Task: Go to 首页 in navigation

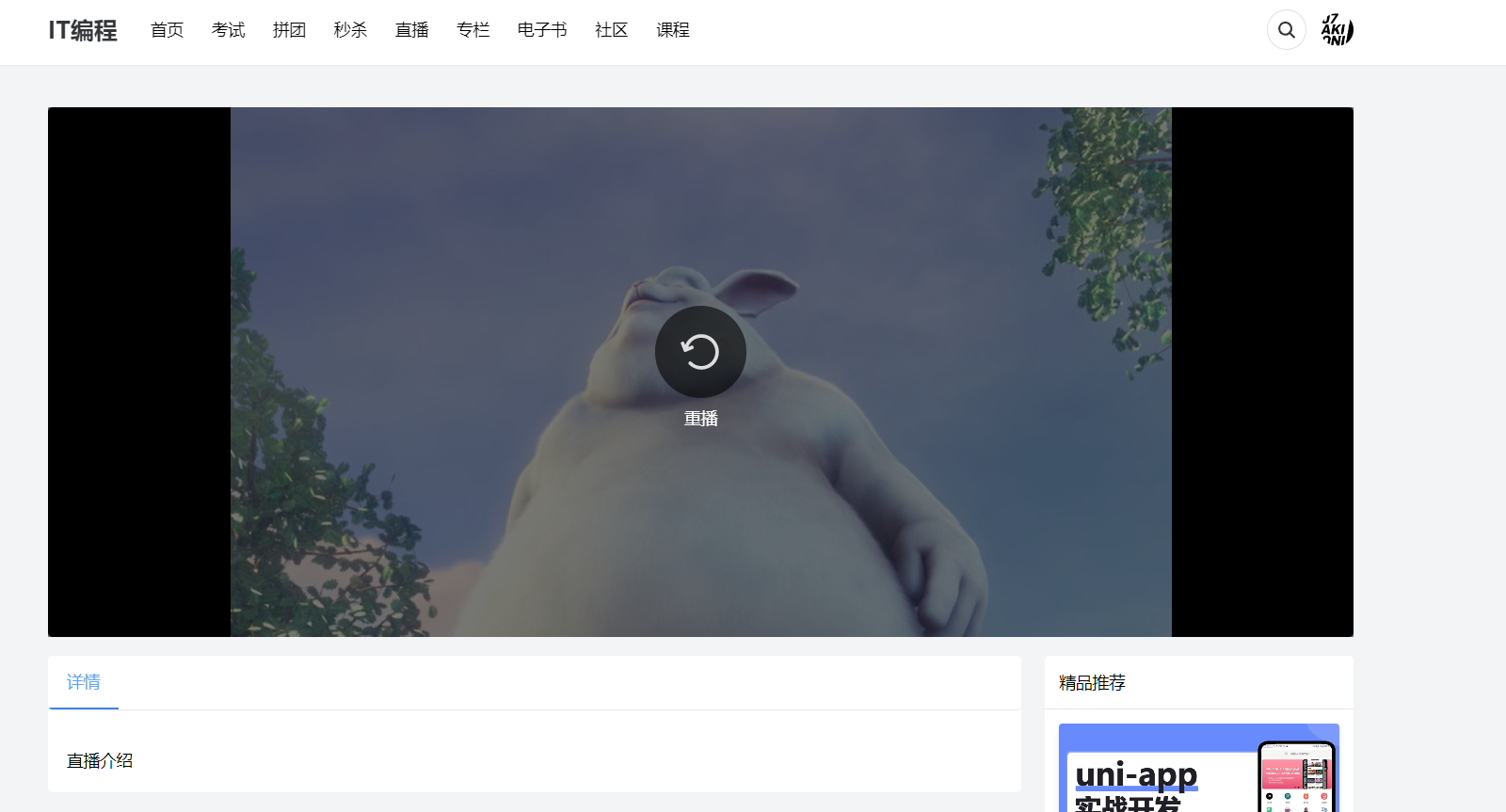Action: point(168,30)
